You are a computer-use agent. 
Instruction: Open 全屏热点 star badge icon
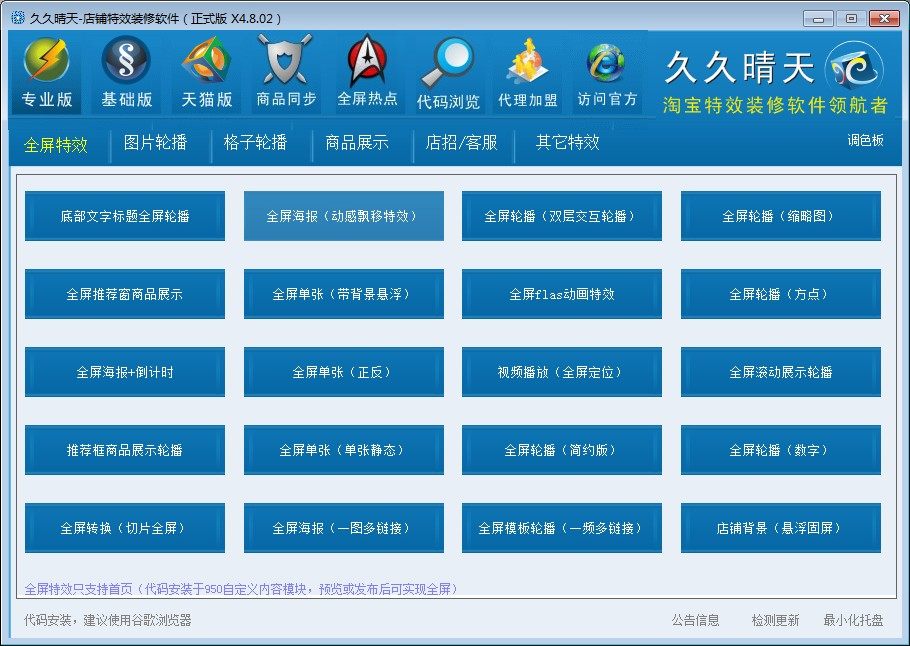tap(367, 62)
